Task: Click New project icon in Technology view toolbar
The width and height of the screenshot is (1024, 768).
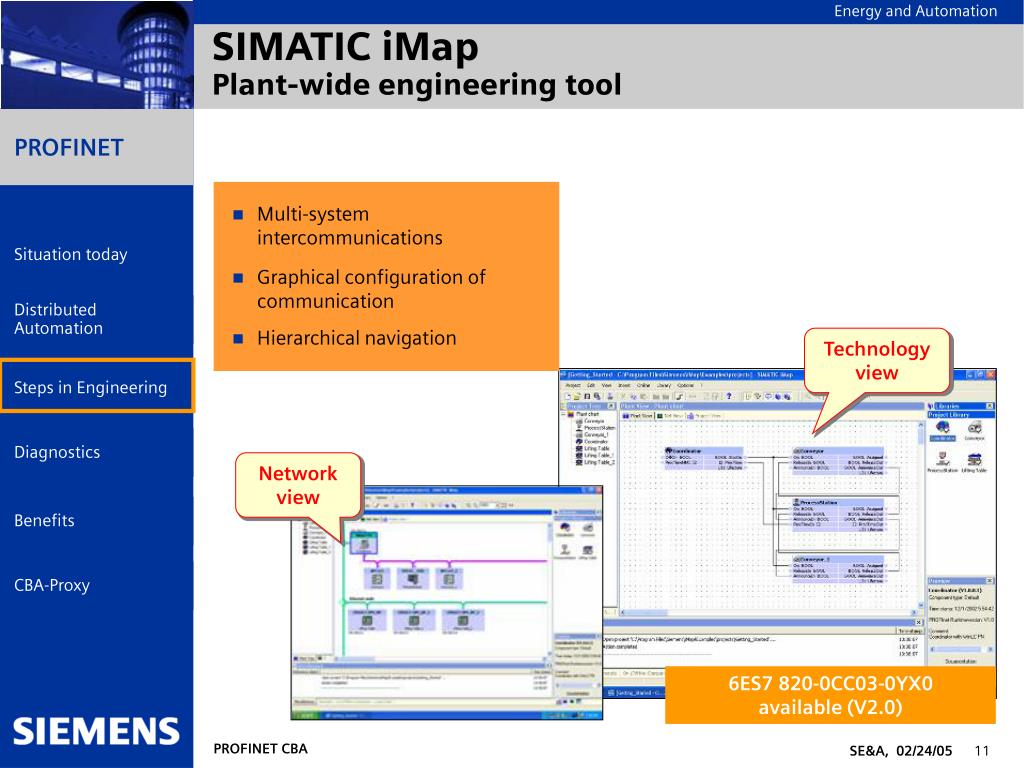Action: [x=568, y=396]
